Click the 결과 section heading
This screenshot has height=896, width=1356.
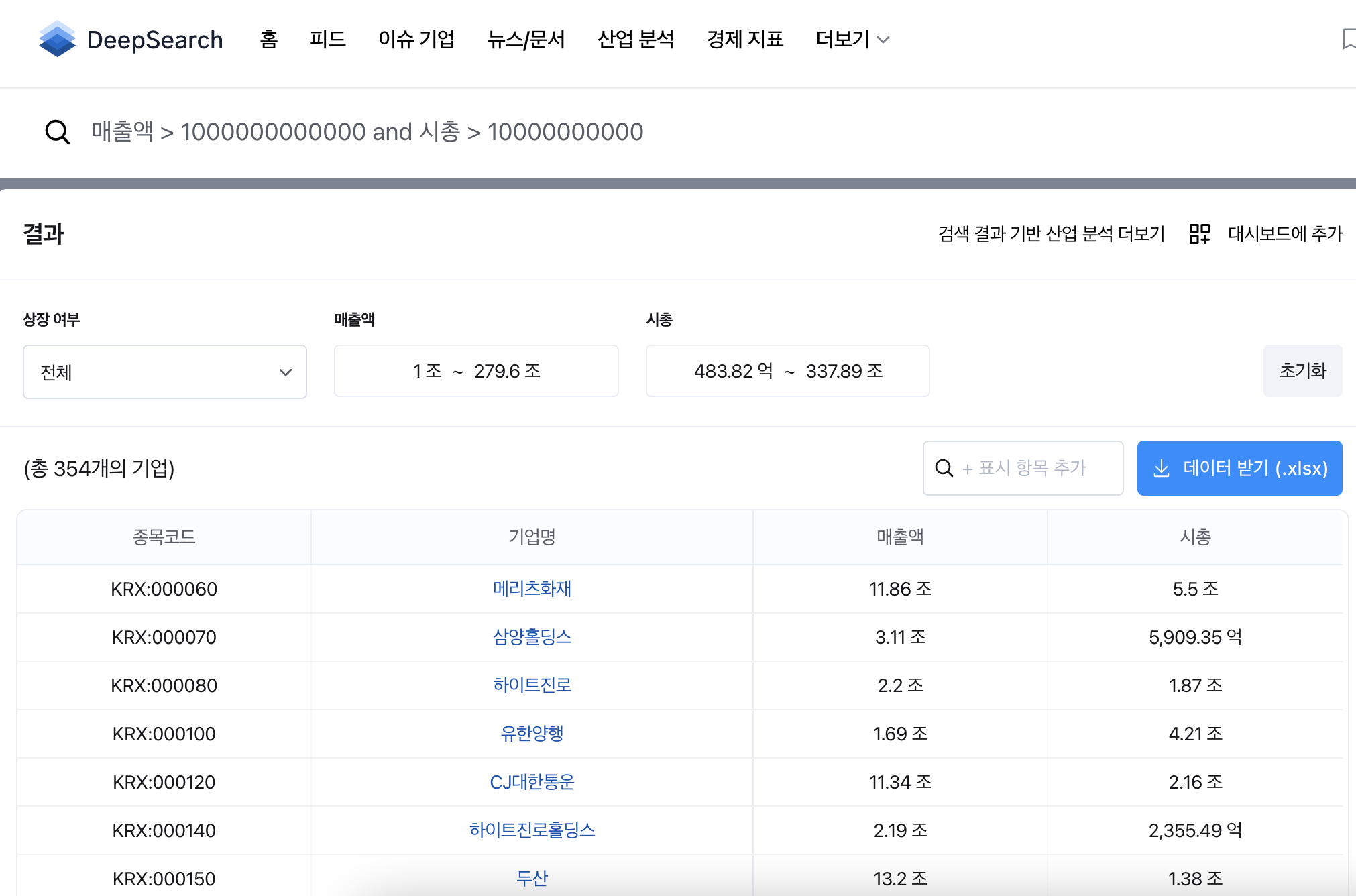tap(44, 234)
